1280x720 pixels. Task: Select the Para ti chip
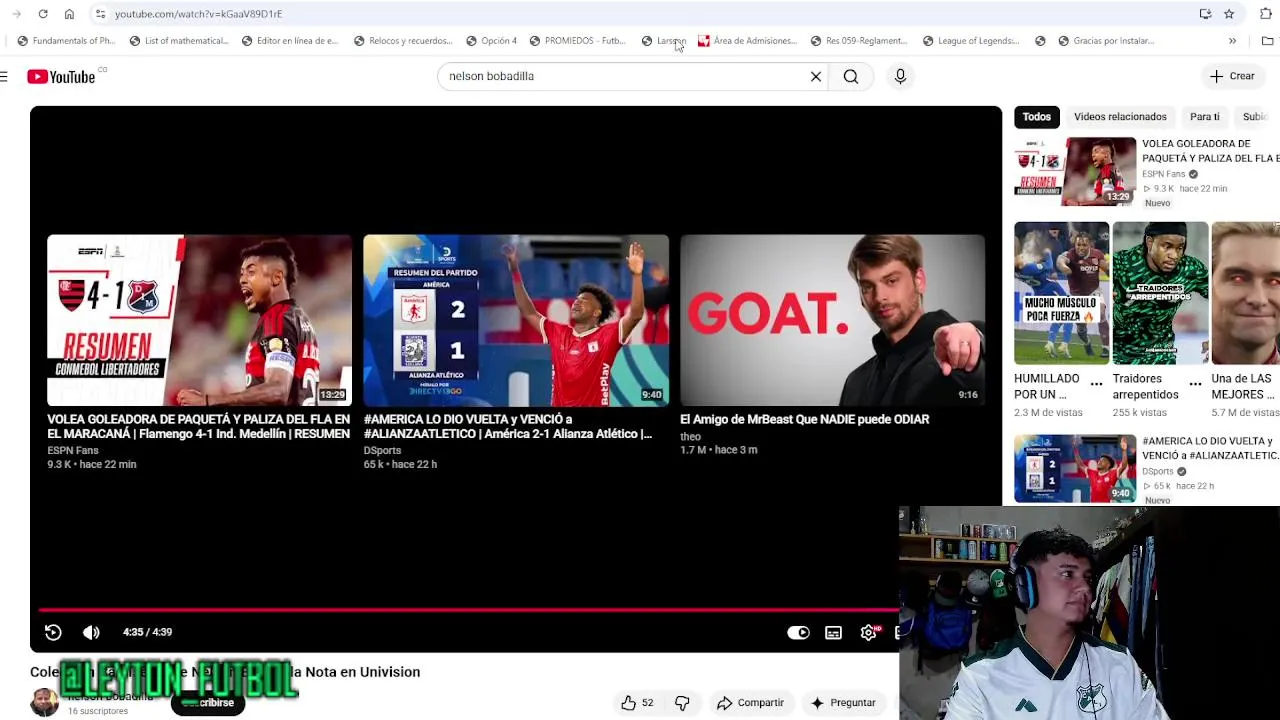tap(1204, 117)
